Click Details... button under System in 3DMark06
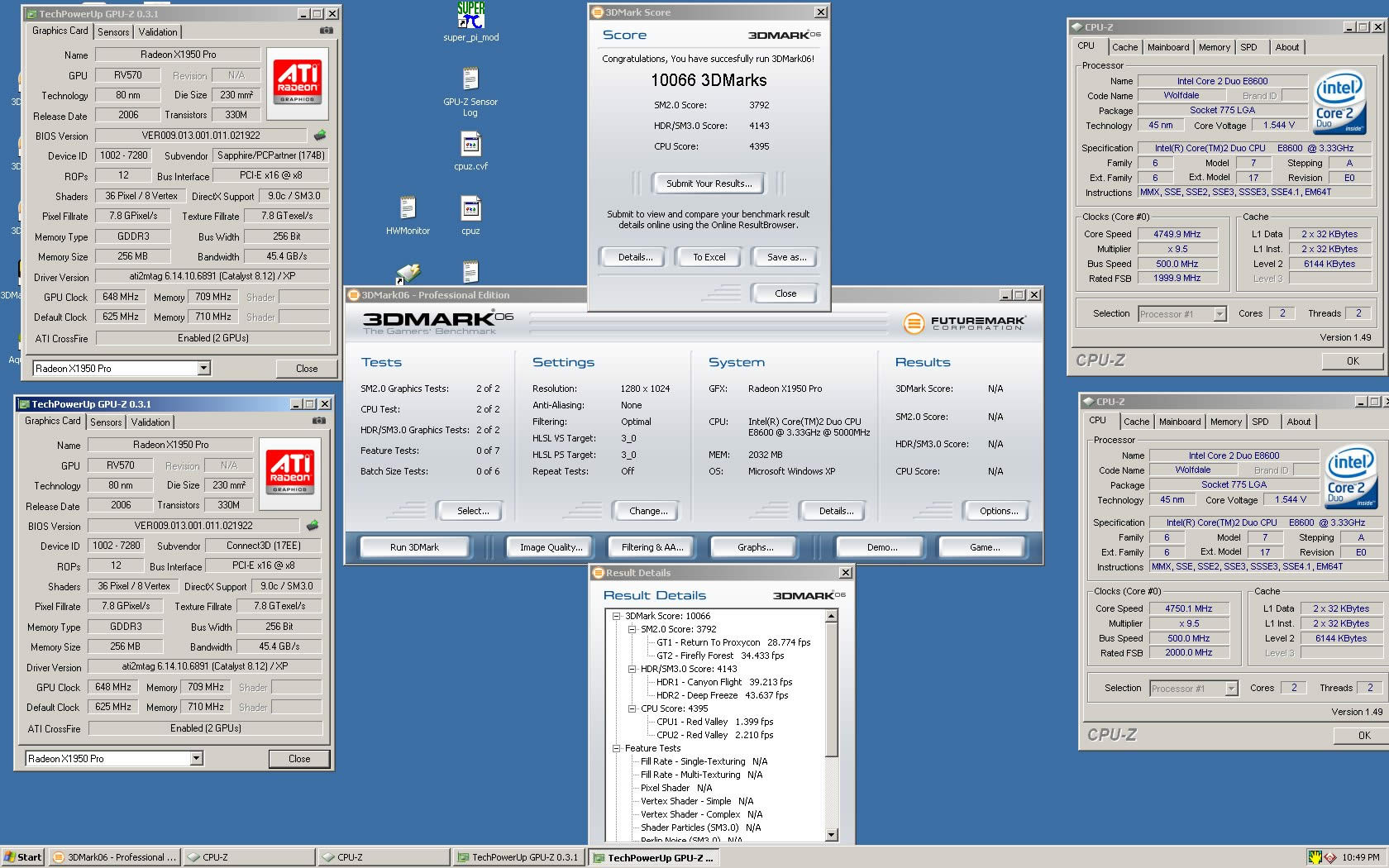This screenshot has height=868, width=1389. click(x=836, y=511)
